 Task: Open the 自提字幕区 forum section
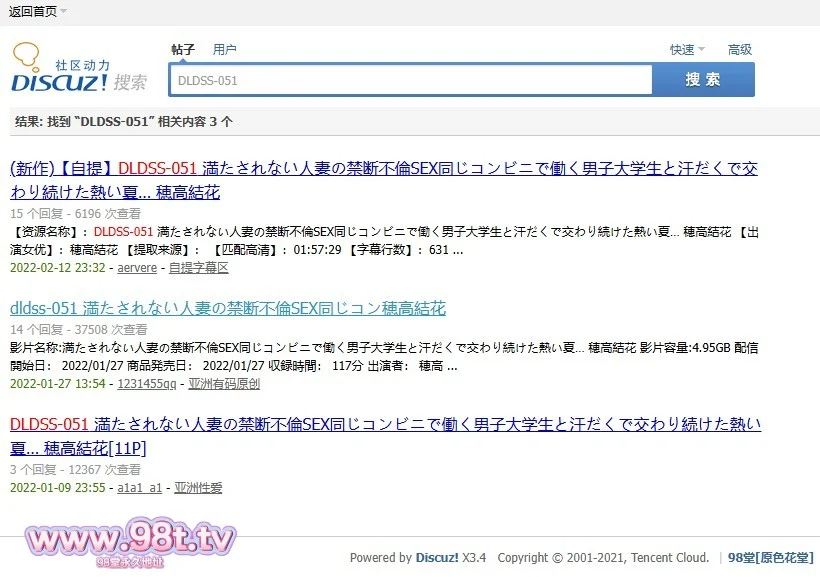[199, 268]
